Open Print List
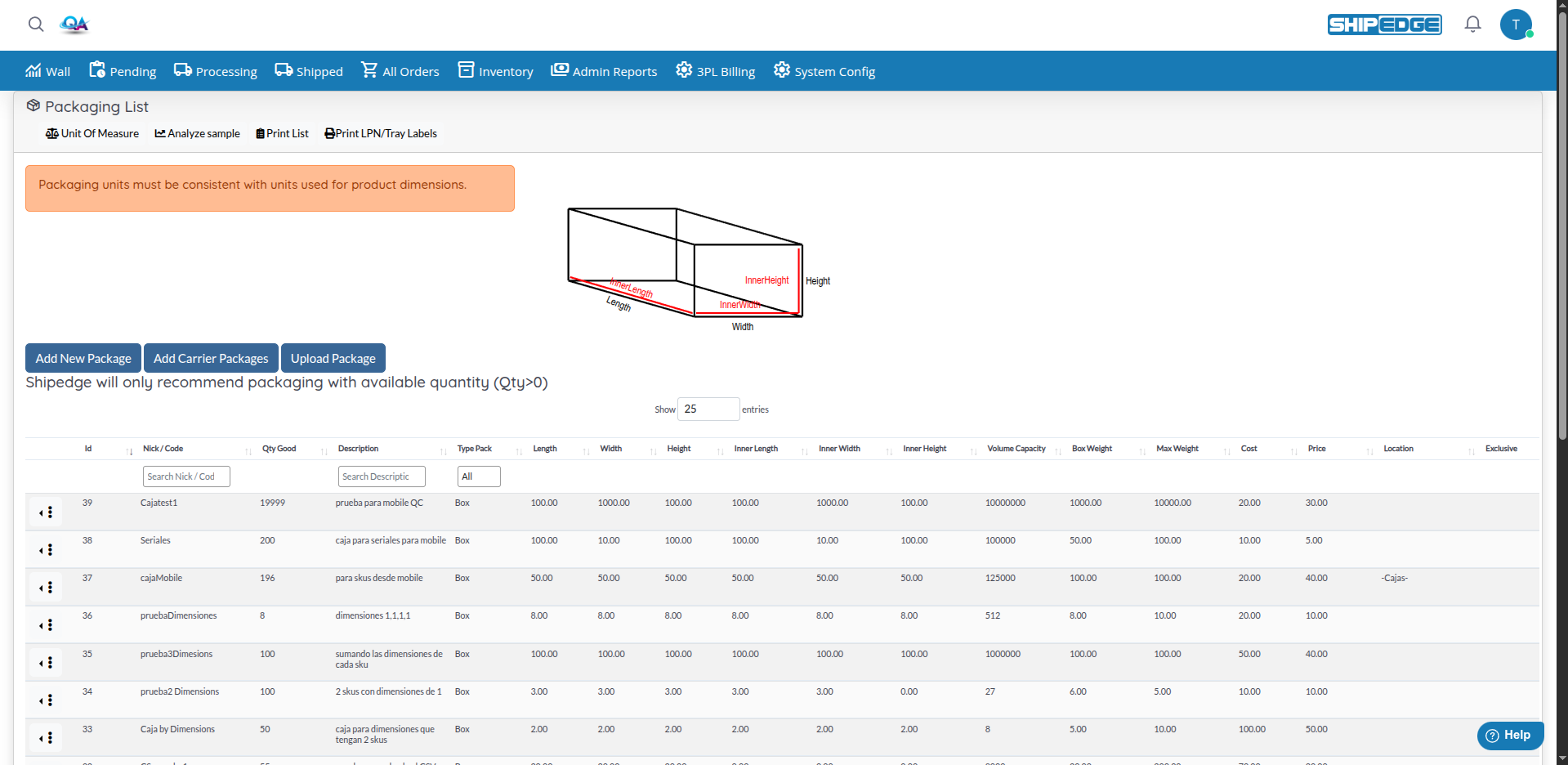 point(282,133)
